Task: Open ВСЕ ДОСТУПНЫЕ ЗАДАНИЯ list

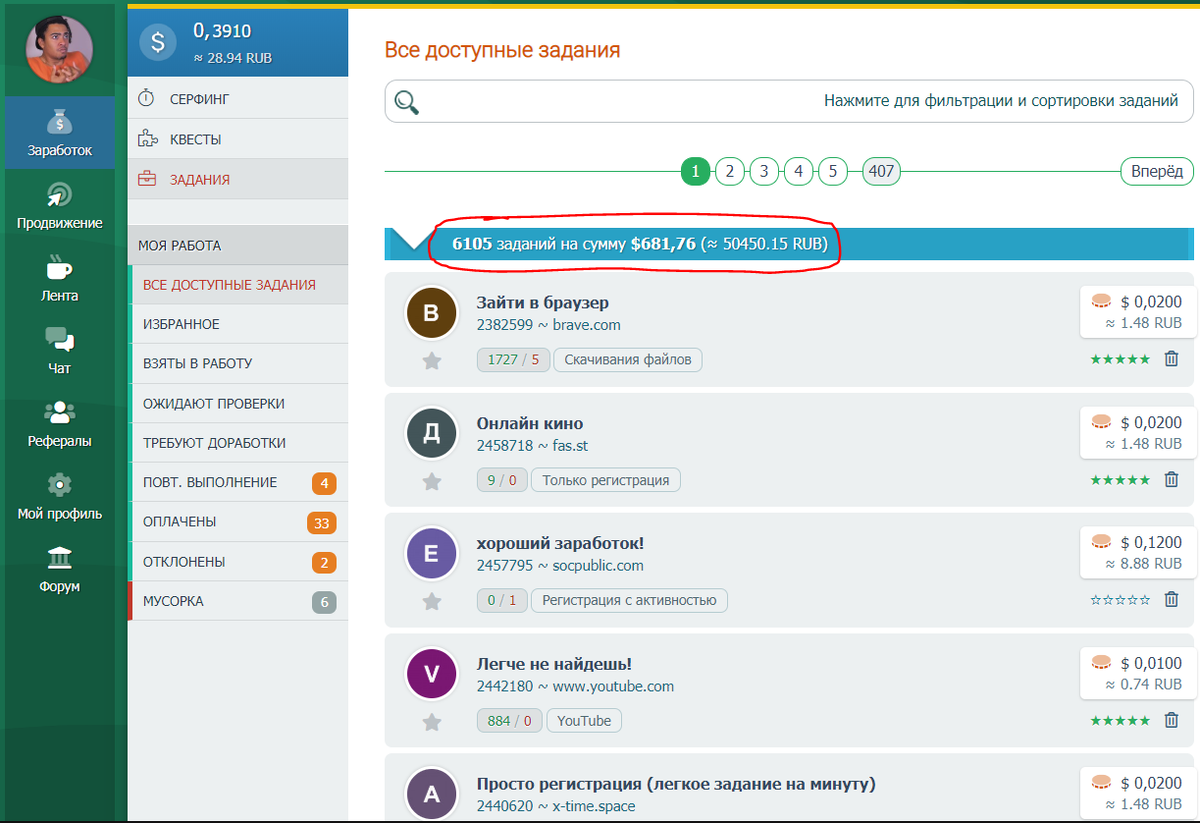Action: point(238,285)
